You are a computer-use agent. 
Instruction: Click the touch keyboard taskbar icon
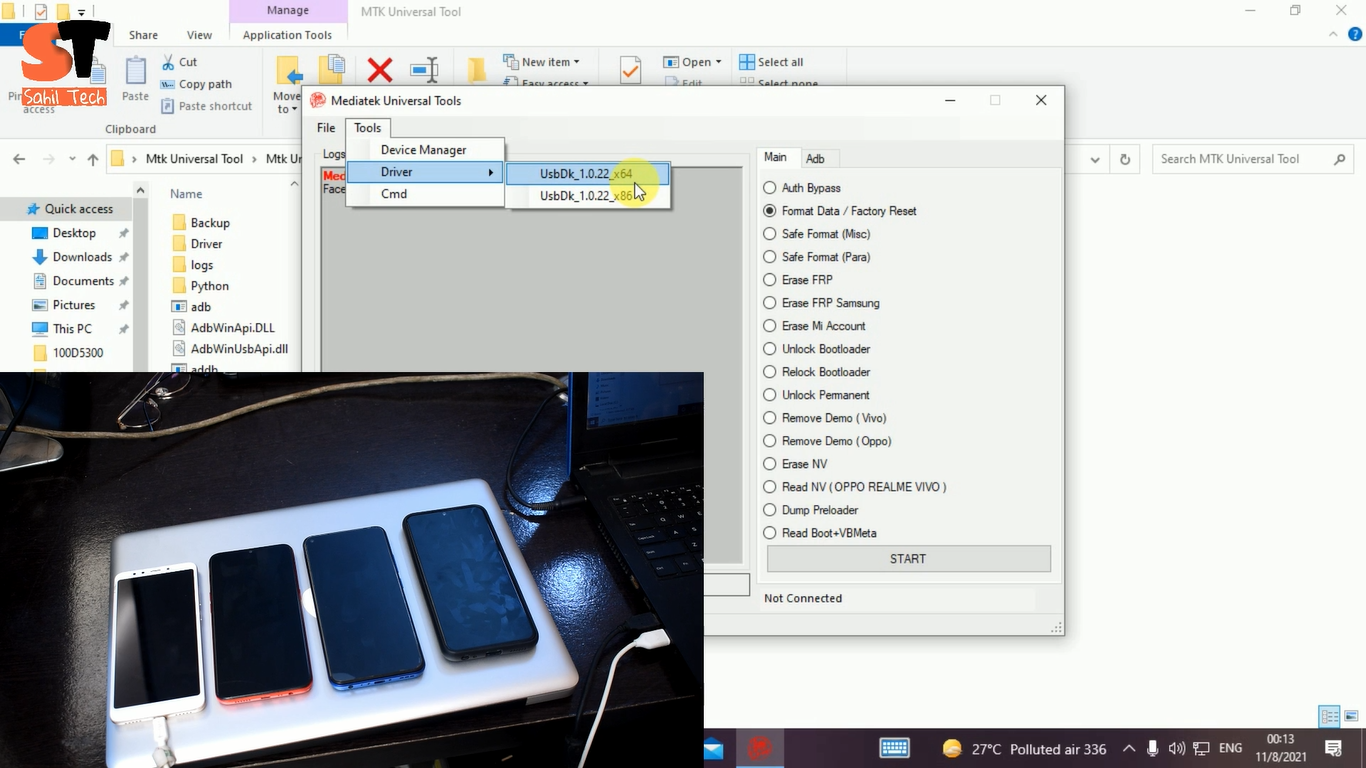894,748
